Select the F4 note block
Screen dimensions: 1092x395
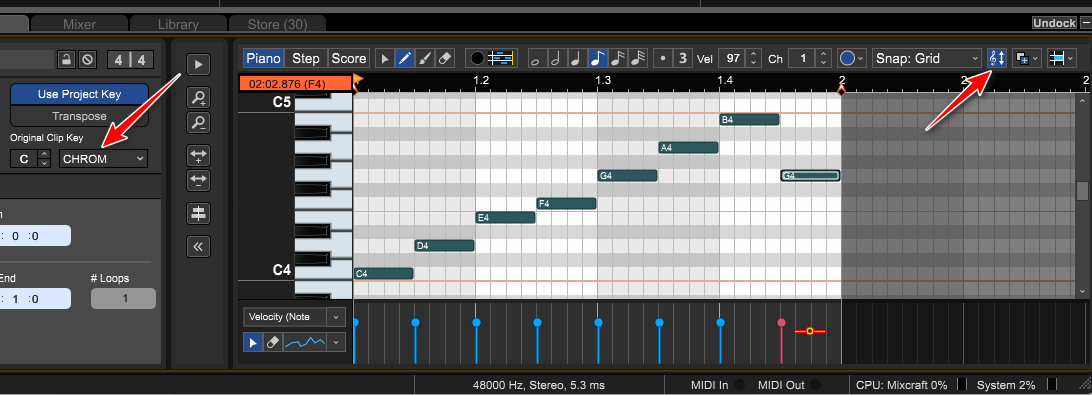coord(566,203)
